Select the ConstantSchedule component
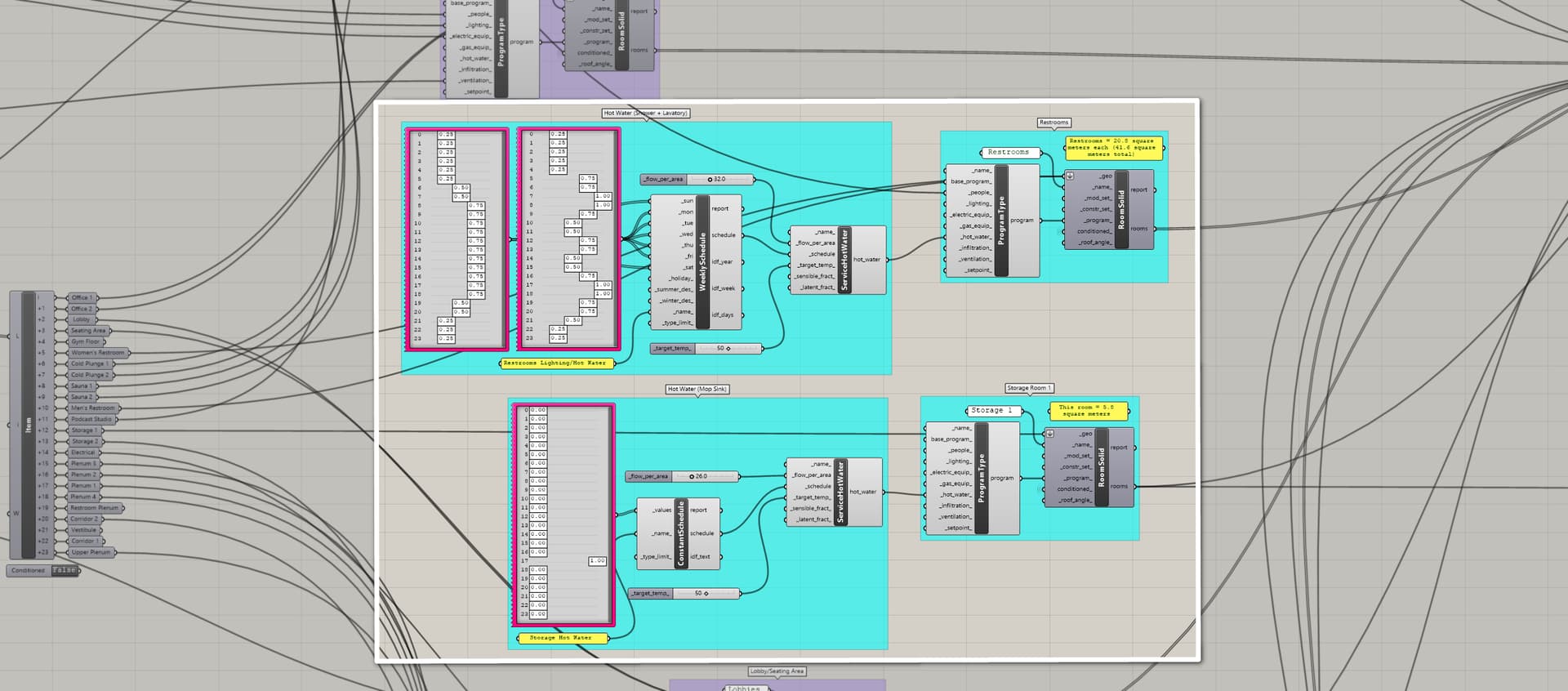 tap(680, 533)
